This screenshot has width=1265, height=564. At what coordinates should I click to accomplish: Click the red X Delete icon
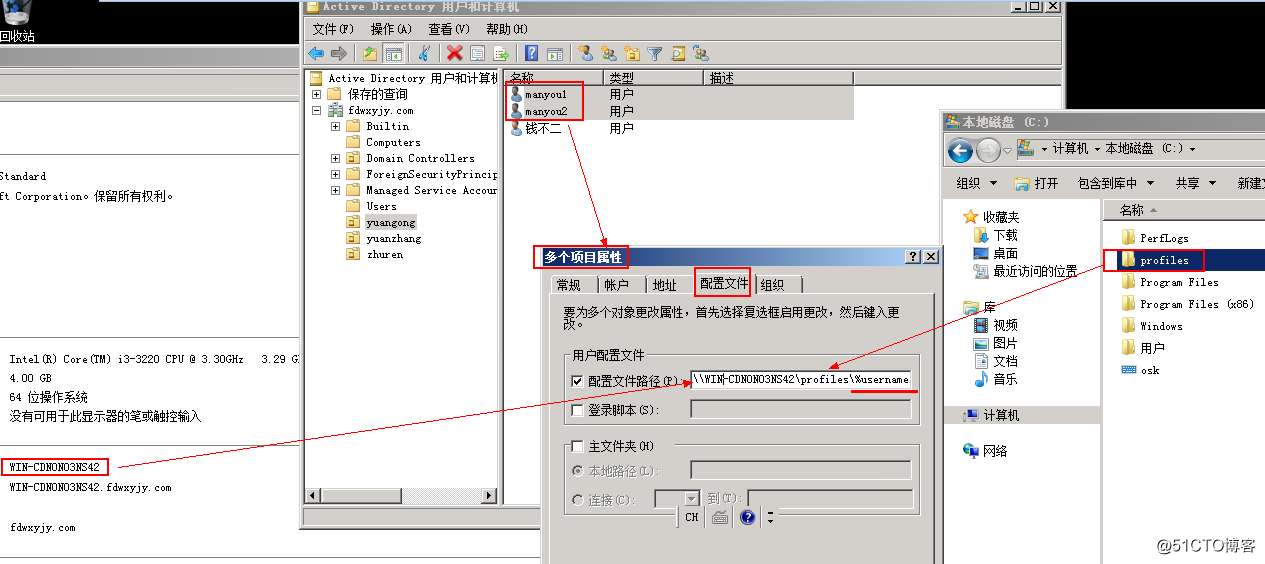point(454,53)
